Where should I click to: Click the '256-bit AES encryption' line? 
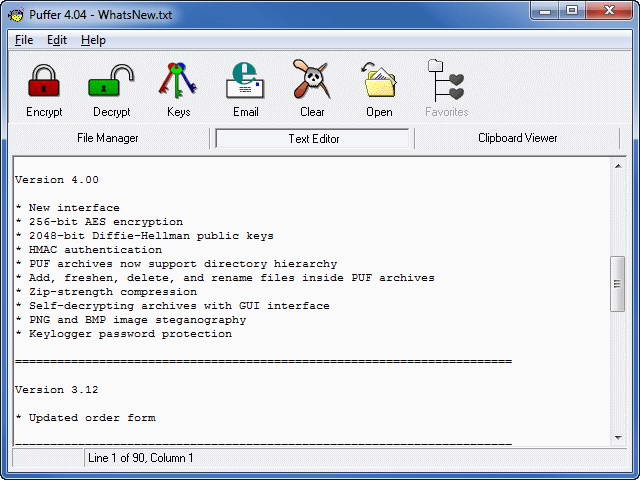[99, 222]
